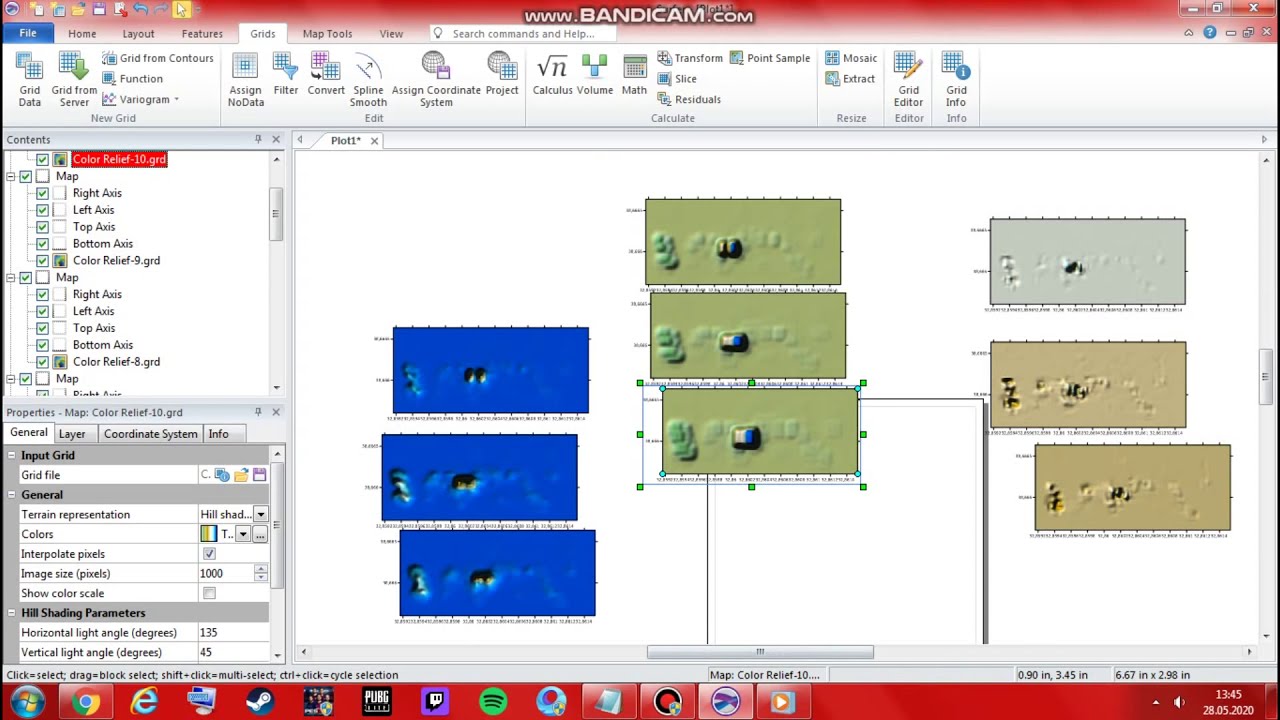The height and width of the screenshot is (720, 1280).
Task: Collapse Hill Shading Parameters section
Action: click(x=11, y=613)
